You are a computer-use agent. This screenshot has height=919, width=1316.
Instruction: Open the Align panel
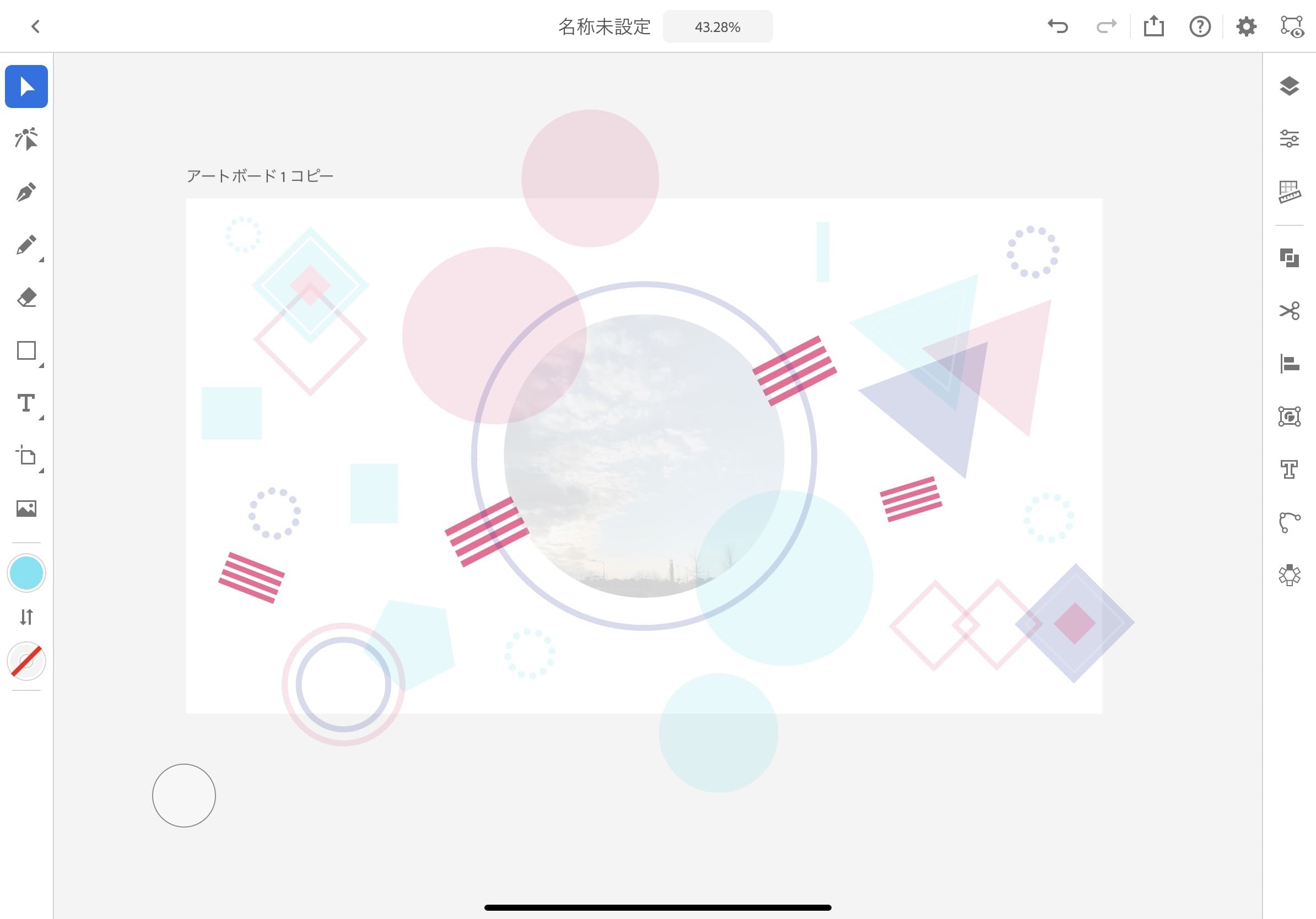1289,363
